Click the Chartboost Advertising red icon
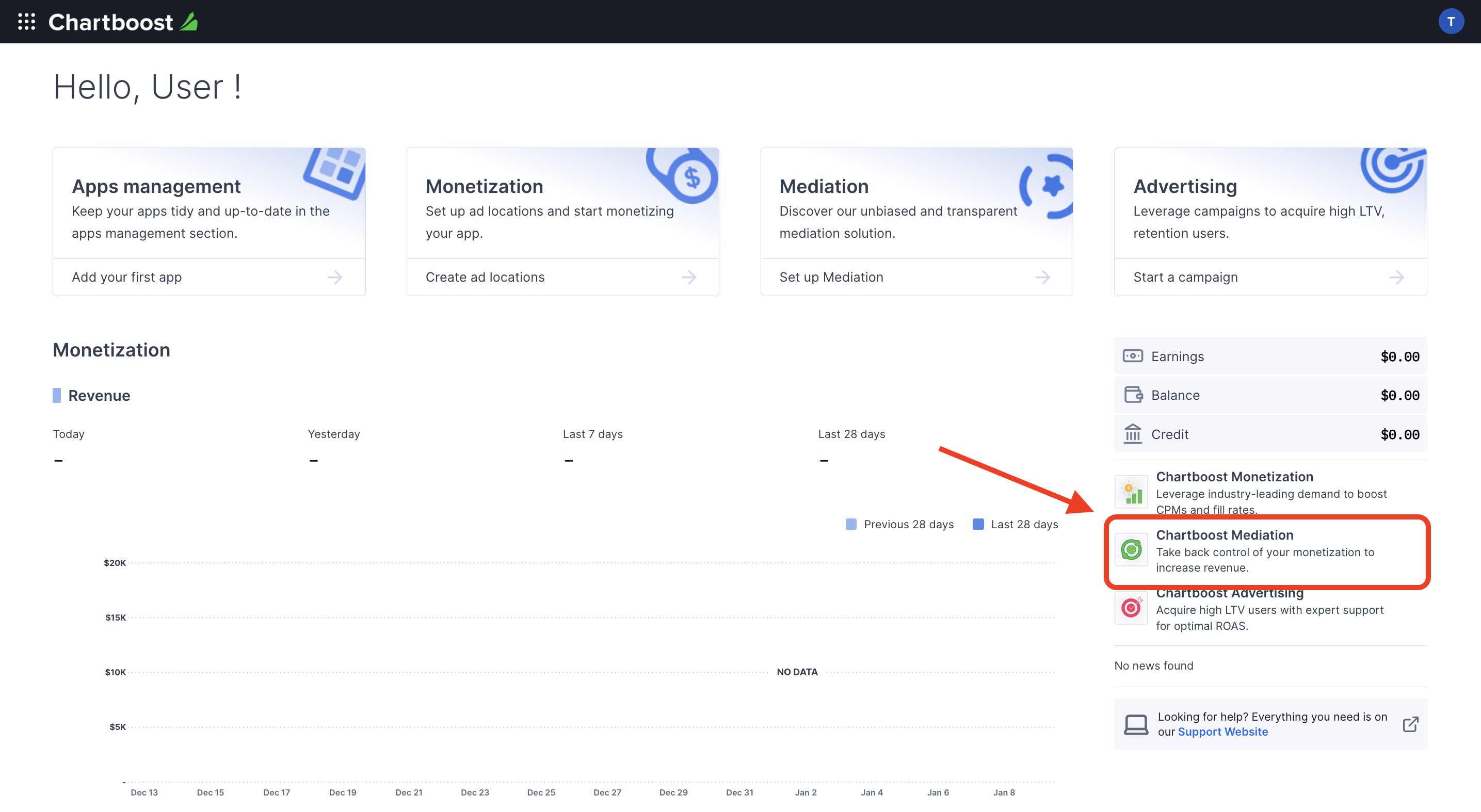Image resolution: width=1481 pixels, height=812 pixels. 1131,607
